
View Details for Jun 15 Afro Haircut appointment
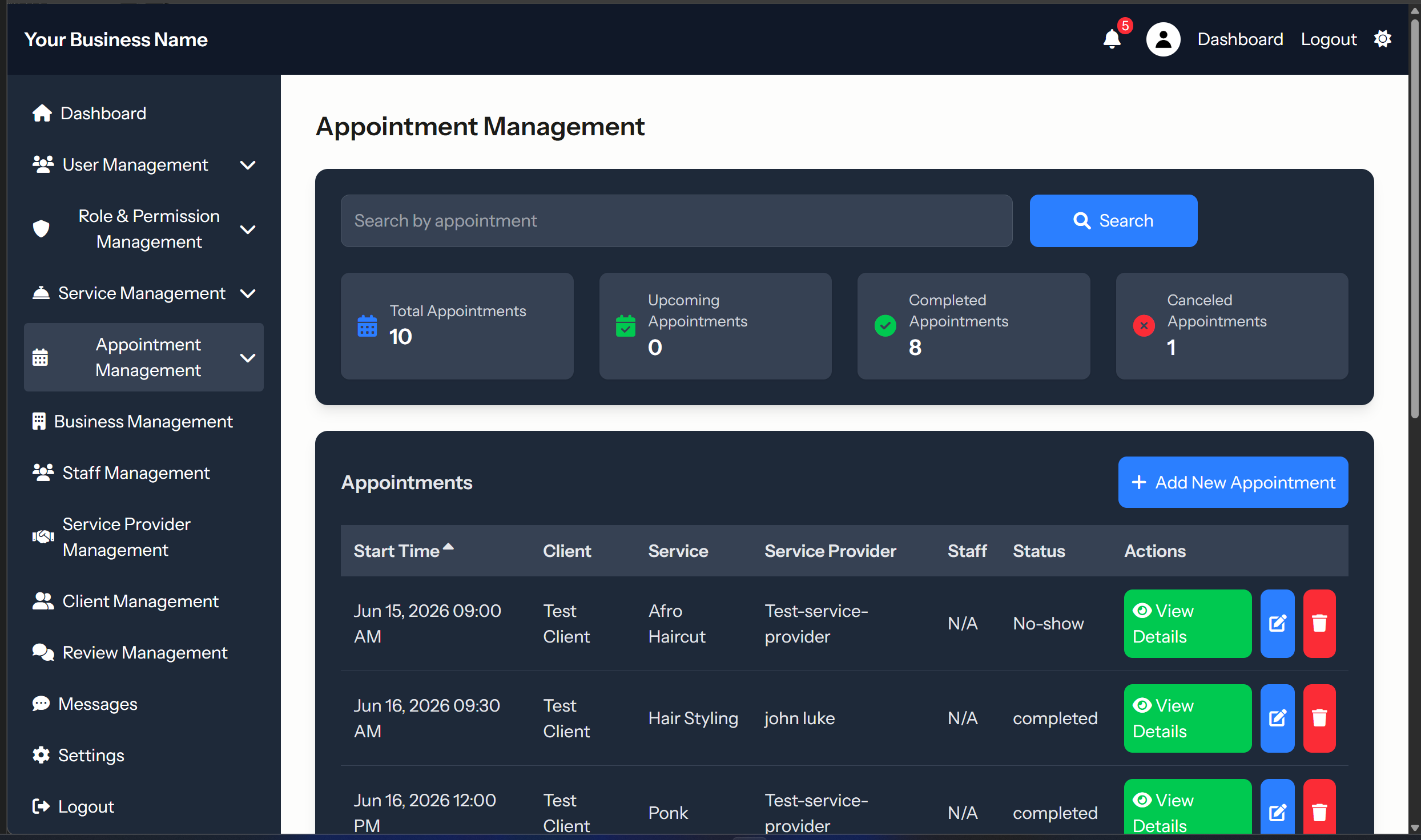(1187, 624)
